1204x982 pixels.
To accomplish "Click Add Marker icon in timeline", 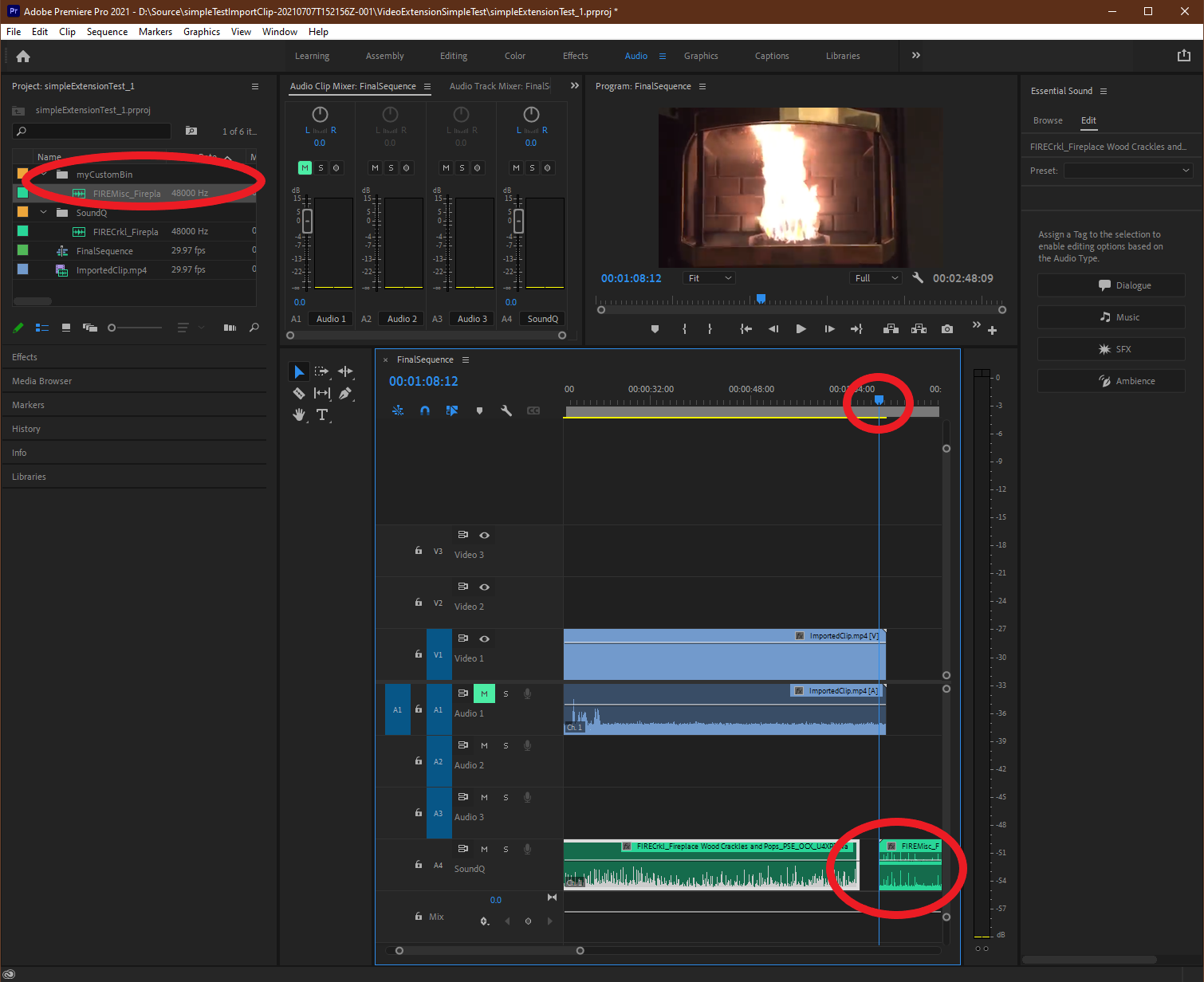I will click(x=479, y=410).
